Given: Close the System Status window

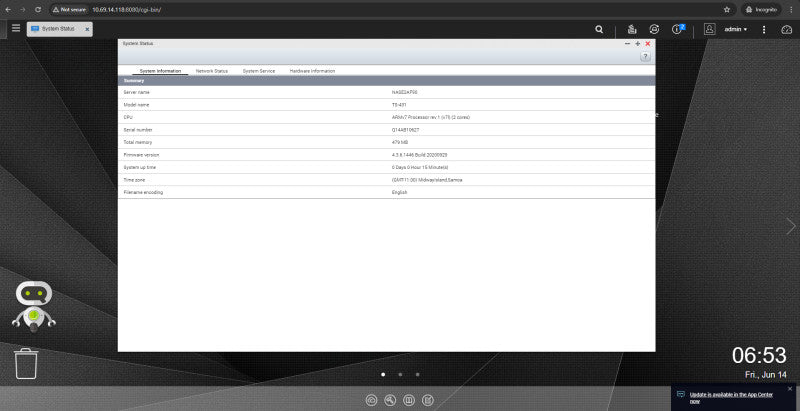Looking at the screenshot, I should click(648, 44).
